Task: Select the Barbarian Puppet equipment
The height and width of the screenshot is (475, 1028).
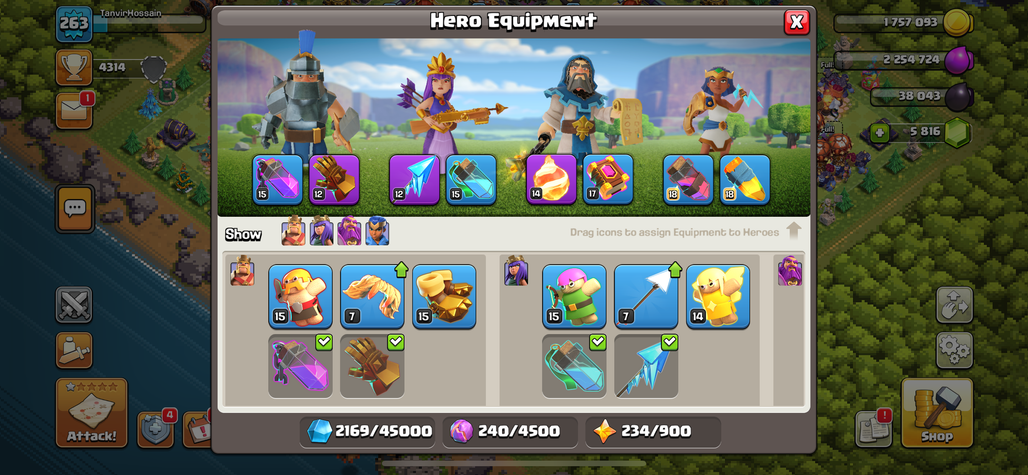Action: pos(300,296)
